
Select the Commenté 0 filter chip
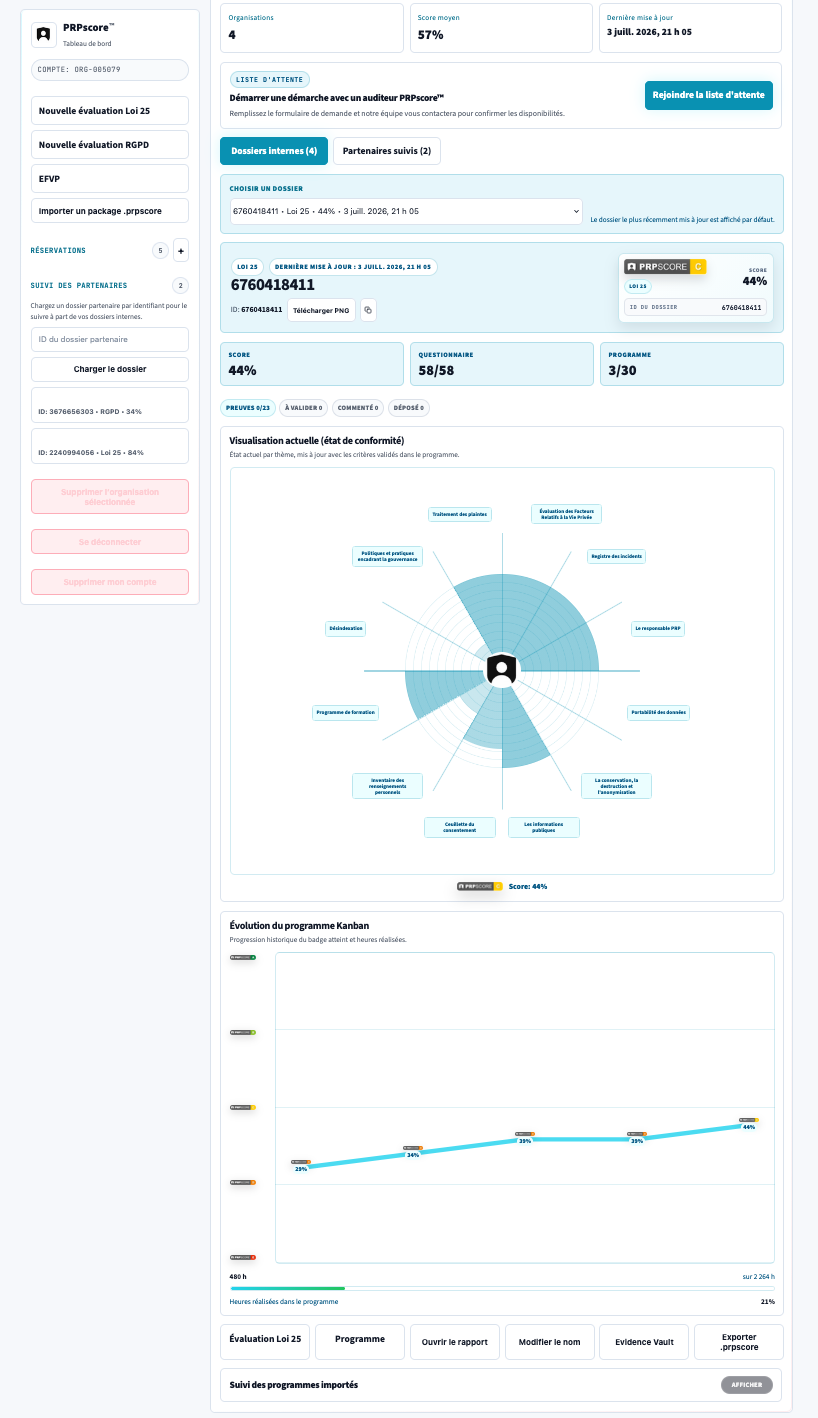click(x=358, y=407)
